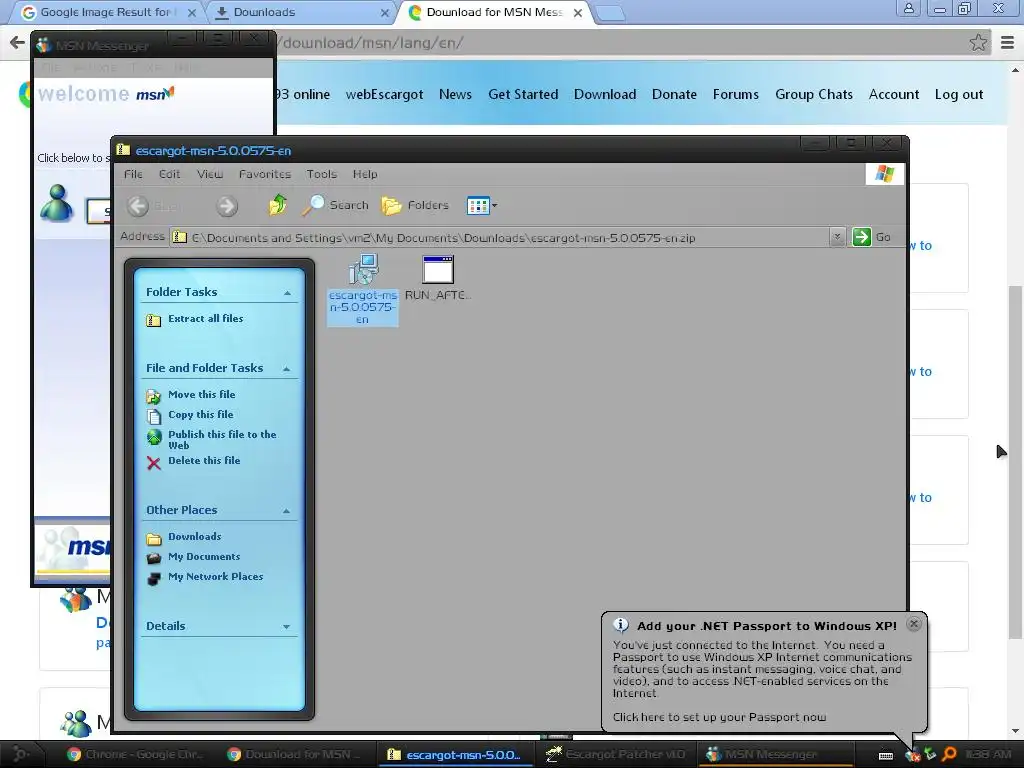Open a new browser tab
Screen dimensions: 1024x768
tap(610, 13)
